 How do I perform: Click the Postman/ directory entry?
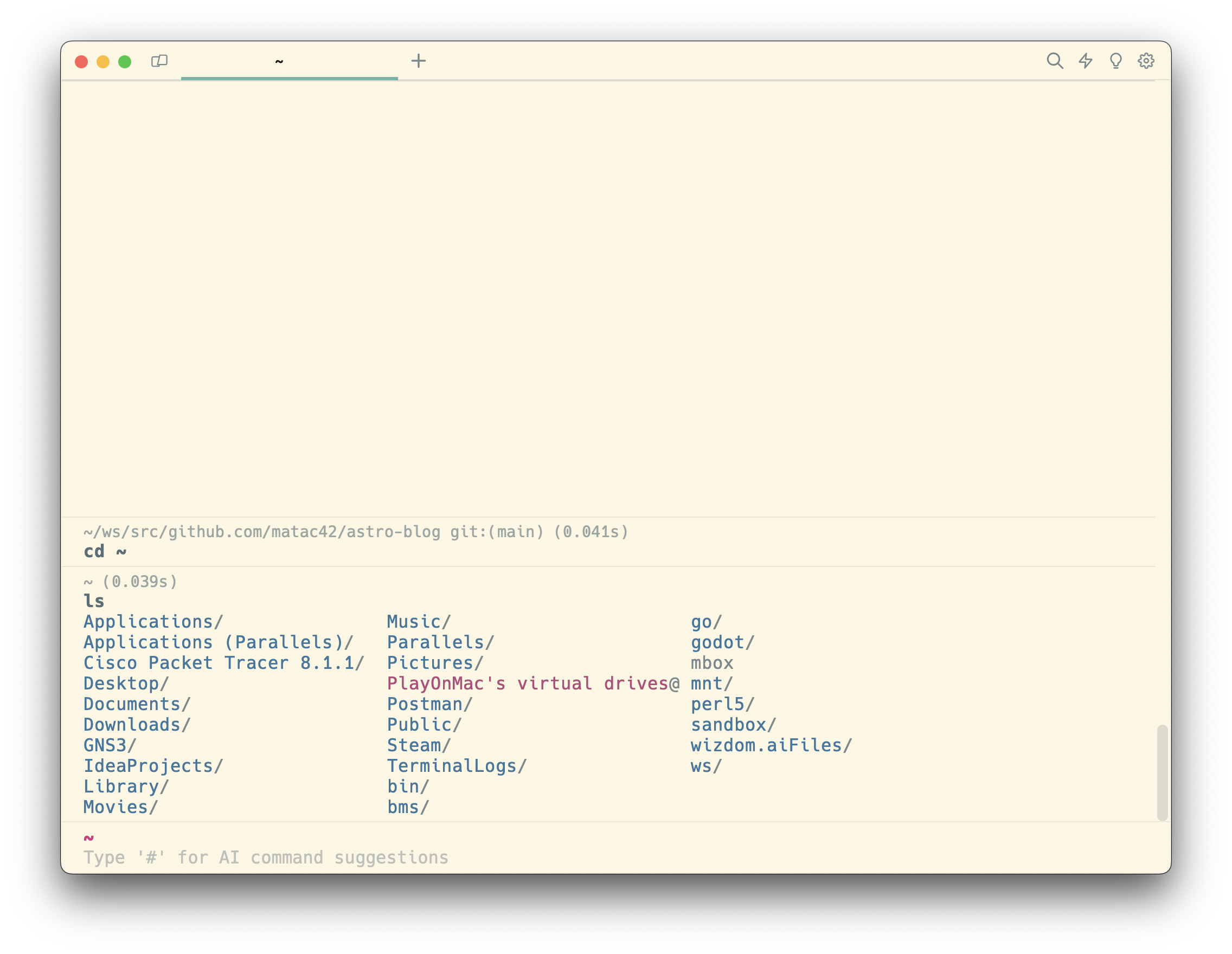coord(430,704)
